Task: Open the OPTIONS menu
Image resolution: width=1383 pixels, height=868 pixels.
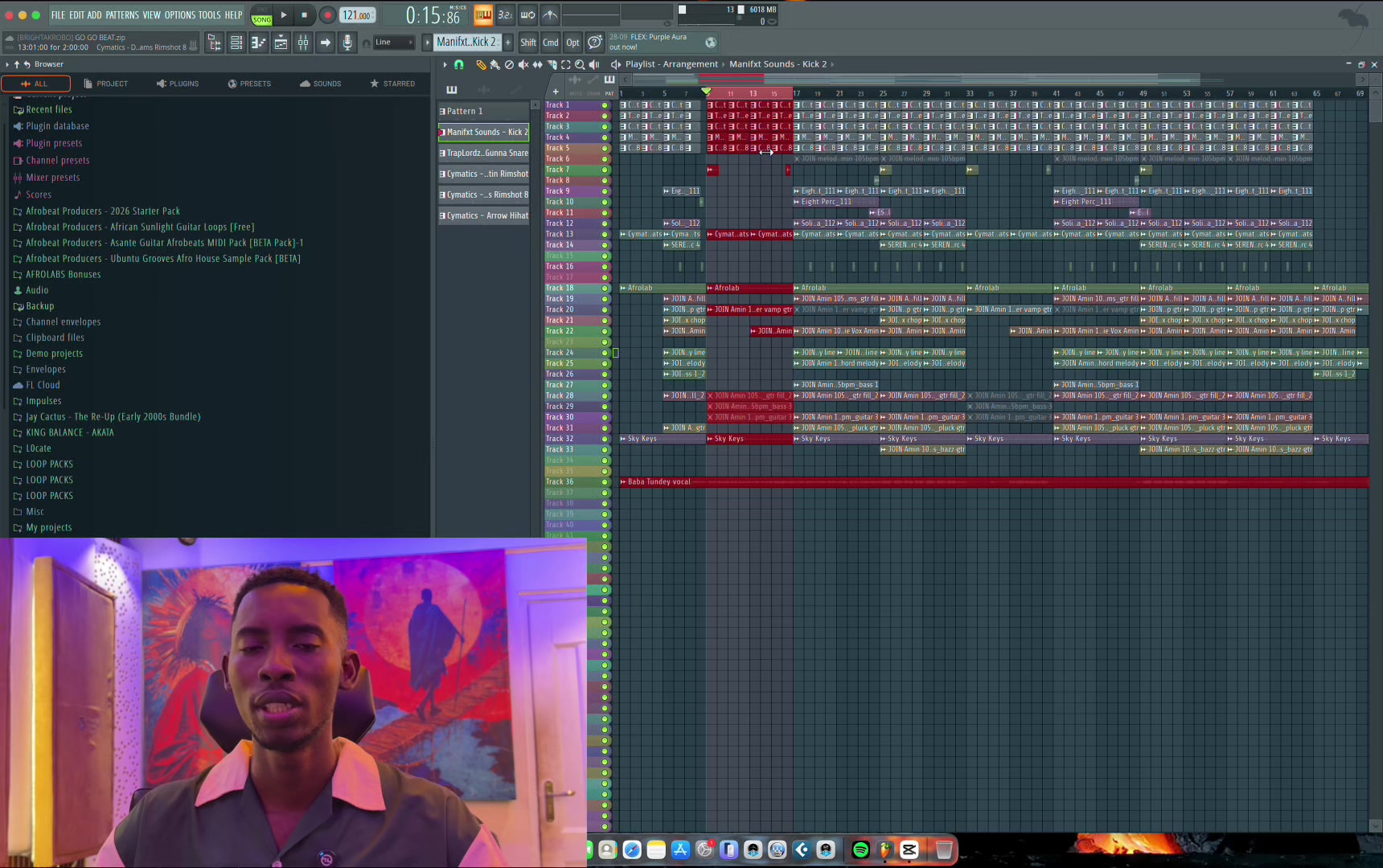Action: click(x=180, y=14)
